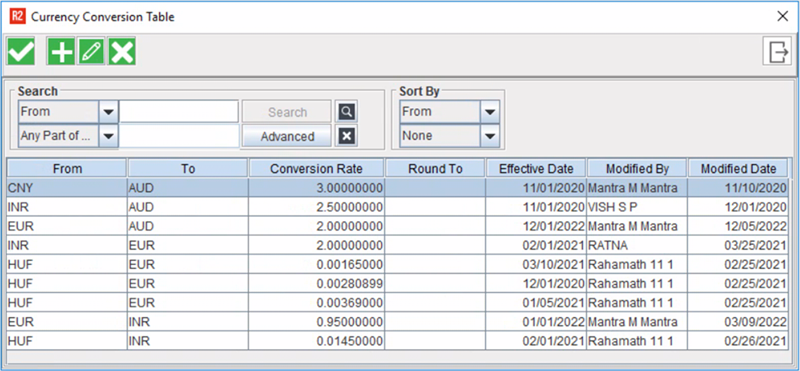Screen dimensions: 800x371
Task: Click the pencil edit icon
Action: tap(91, 52)
